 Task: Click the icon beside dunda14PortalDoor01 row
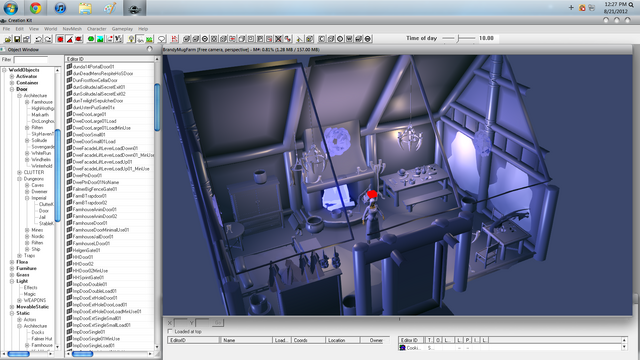coord(69,66)
